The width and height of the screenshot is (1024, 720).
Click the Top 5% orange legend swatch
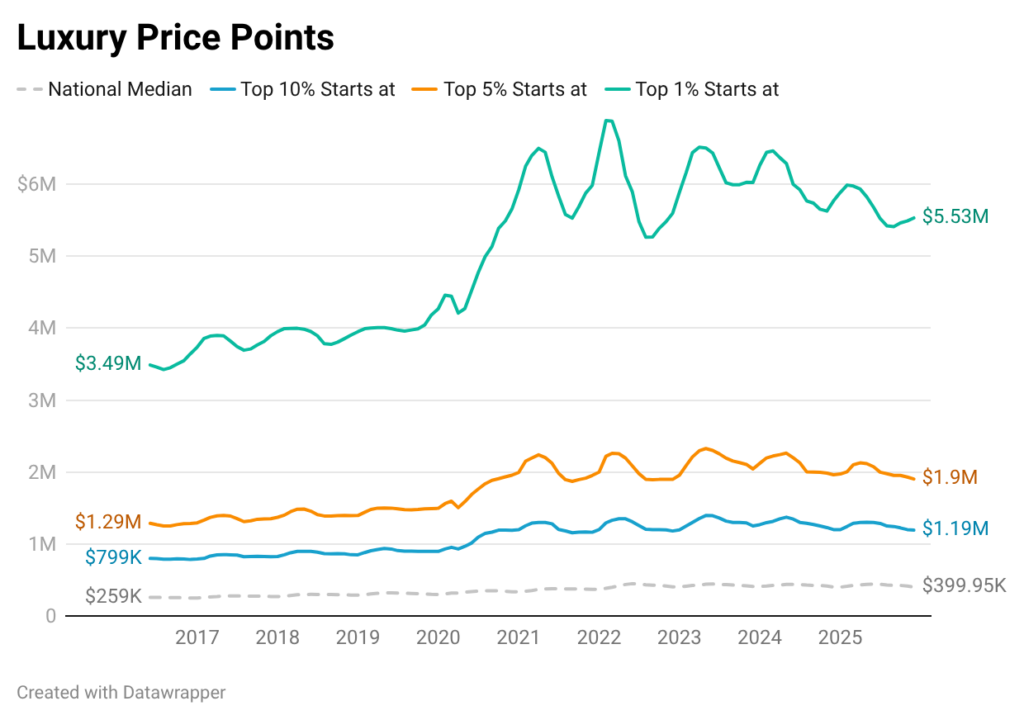click(425, 89)
